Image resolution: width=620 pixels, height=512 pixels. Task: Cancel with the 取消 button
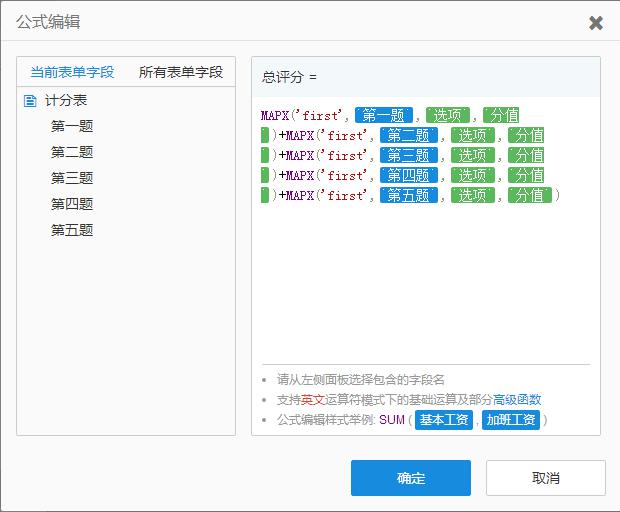[x=545, y=478]
